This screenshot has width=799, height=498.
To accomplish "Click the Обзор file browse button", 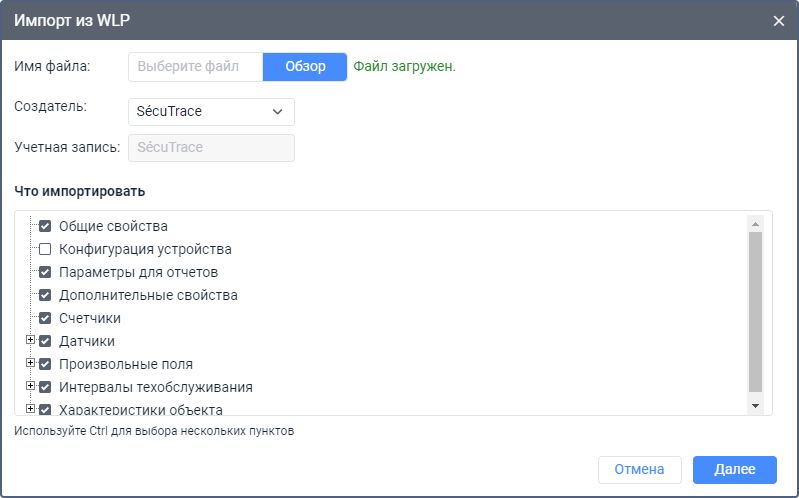I will click(x=305, y=67).
